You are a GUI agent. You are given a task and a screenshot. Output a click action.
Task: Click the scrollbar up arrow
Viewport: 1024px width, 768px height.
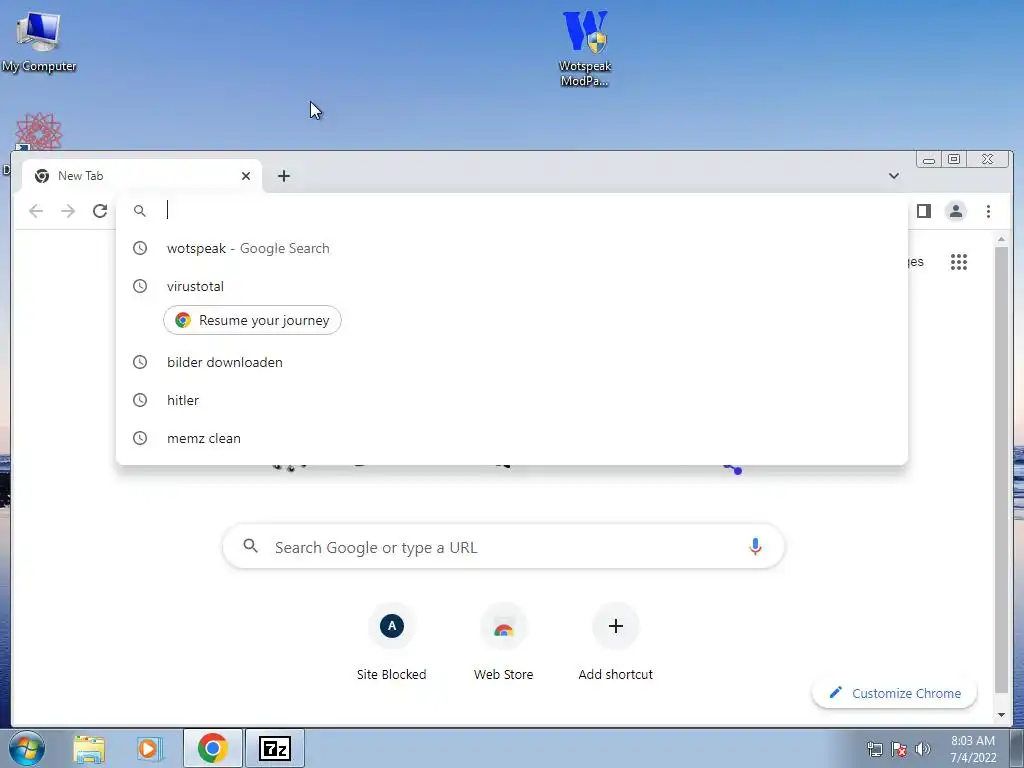coord(1001,240)
